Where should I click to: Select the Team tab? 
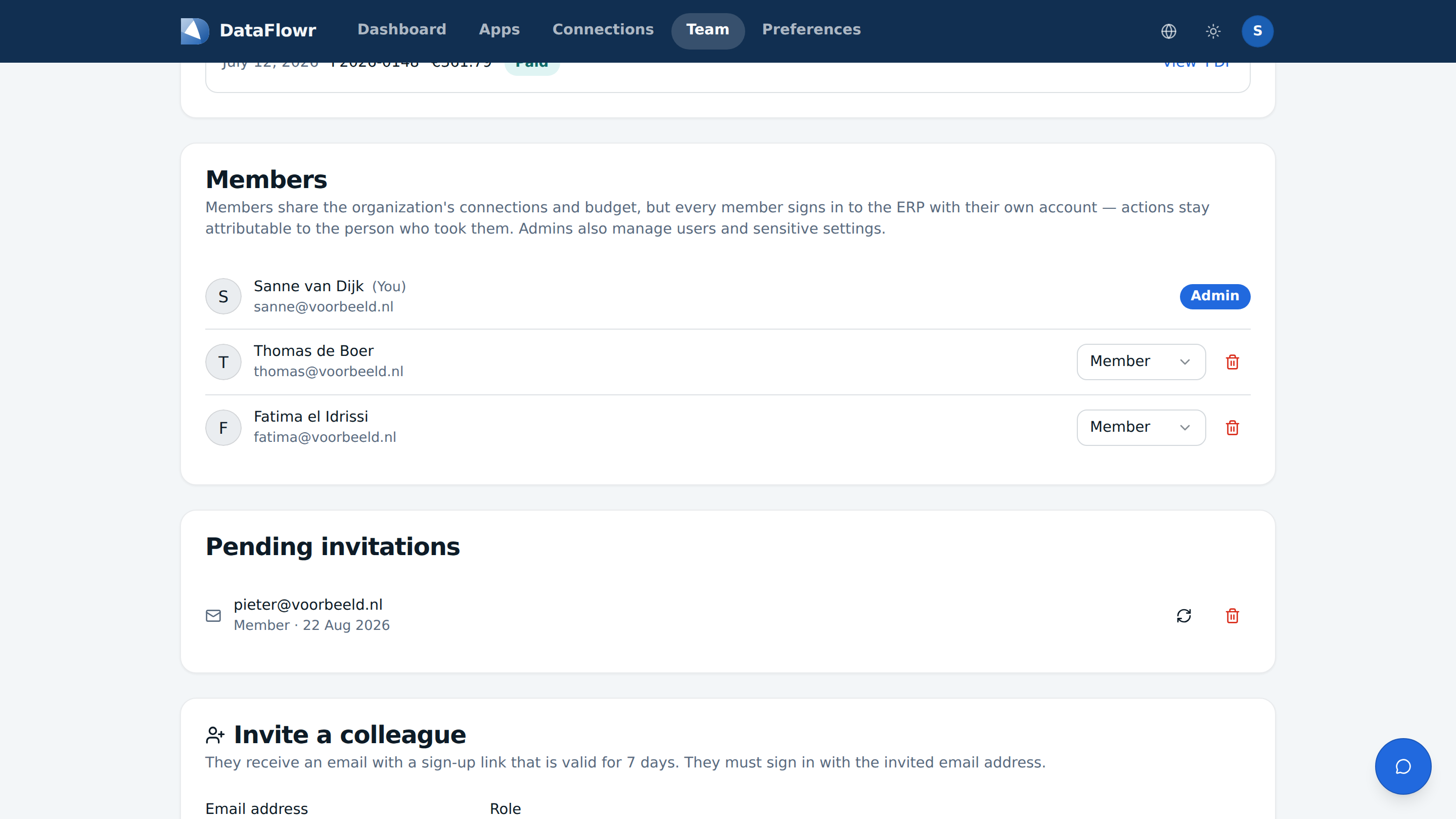(x=708, y=30)
